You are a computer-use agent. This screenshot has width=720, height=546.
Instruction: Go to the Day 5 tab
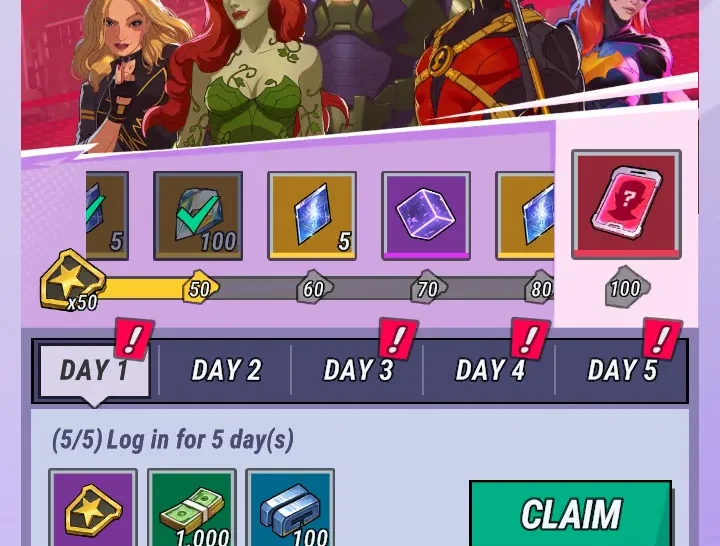point(621,370)
